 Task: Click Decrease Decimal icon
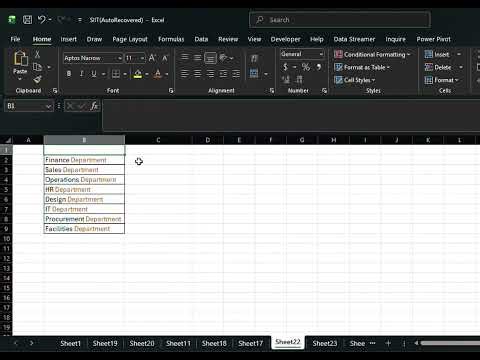299,79
